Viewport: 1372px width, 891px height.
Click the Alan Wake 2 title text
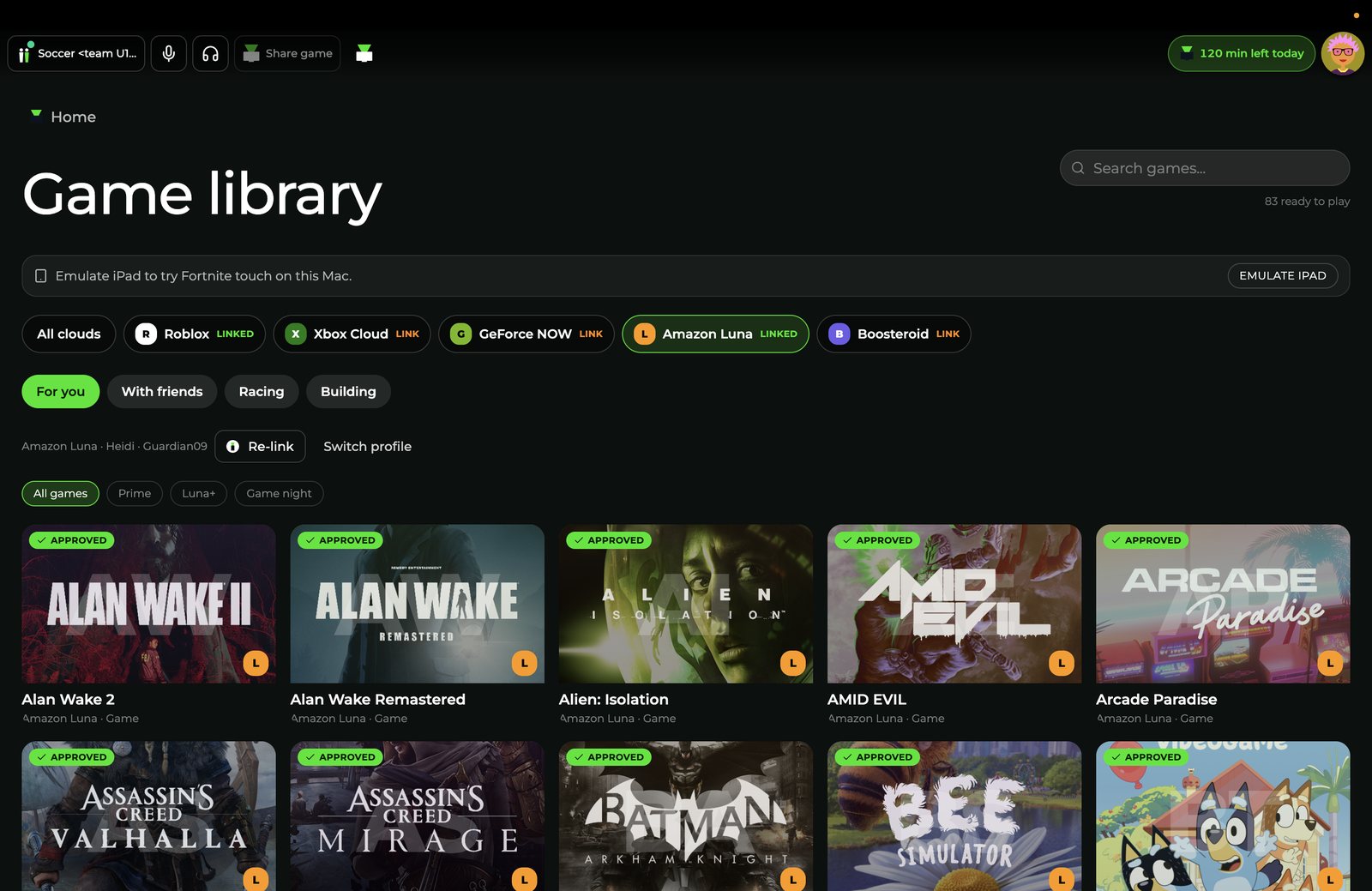68,700
